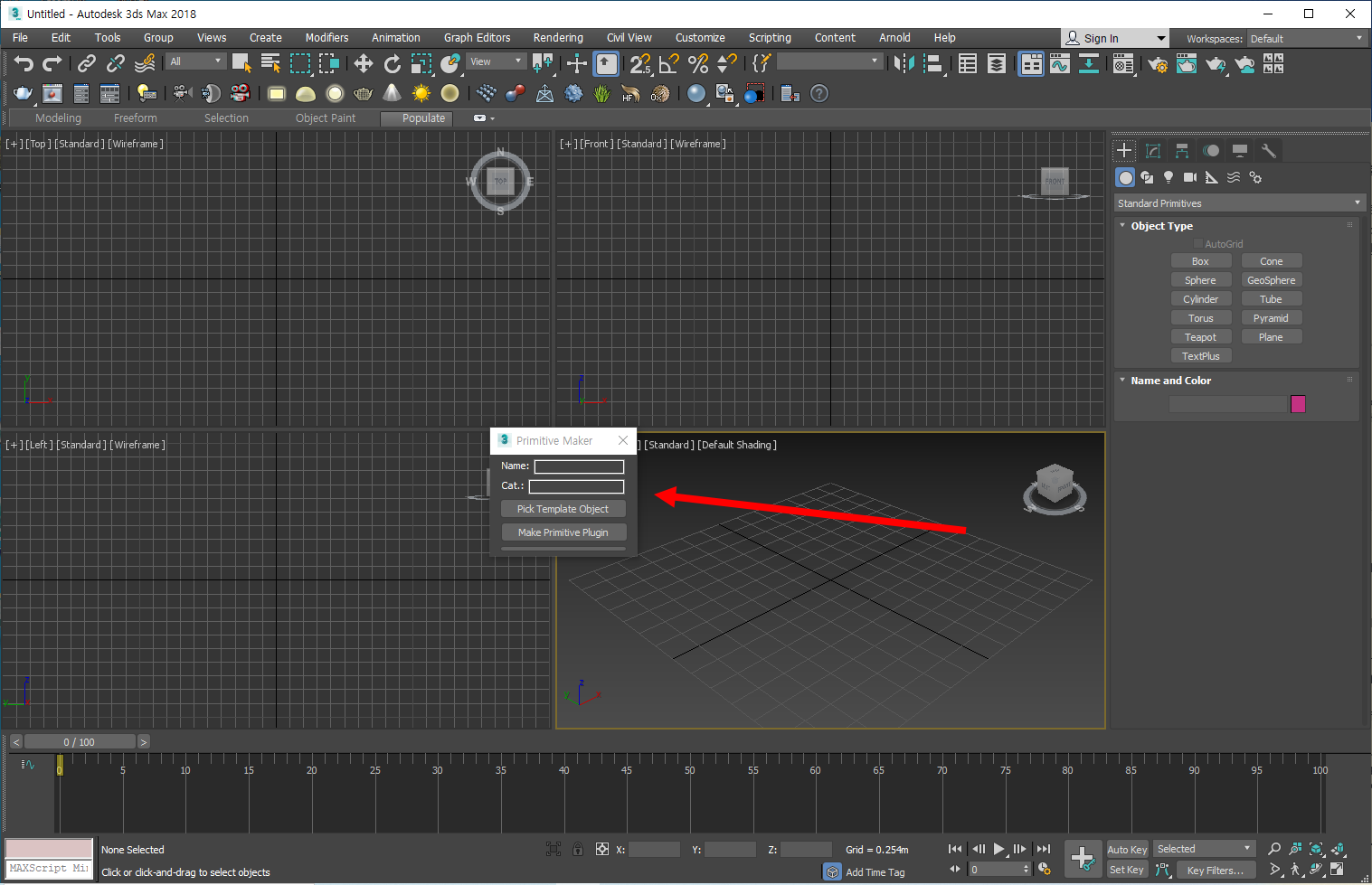Undo the last action
Screen dimensions: 1372x885
(24, 63)
